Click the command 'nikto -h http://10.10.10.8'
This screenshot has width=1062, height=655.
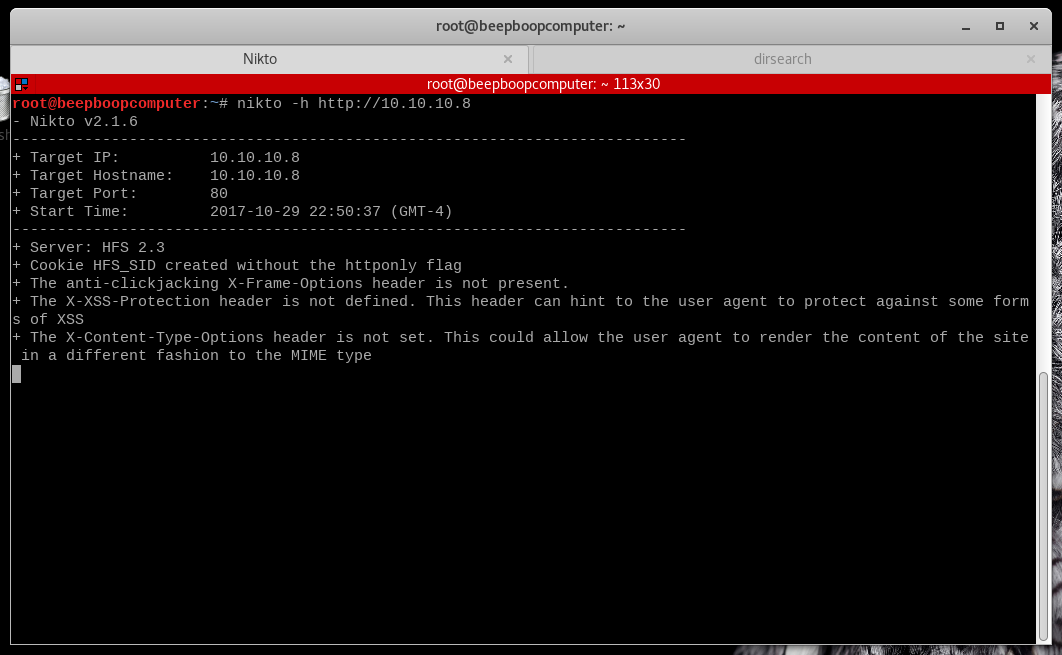tap(354, 104)
